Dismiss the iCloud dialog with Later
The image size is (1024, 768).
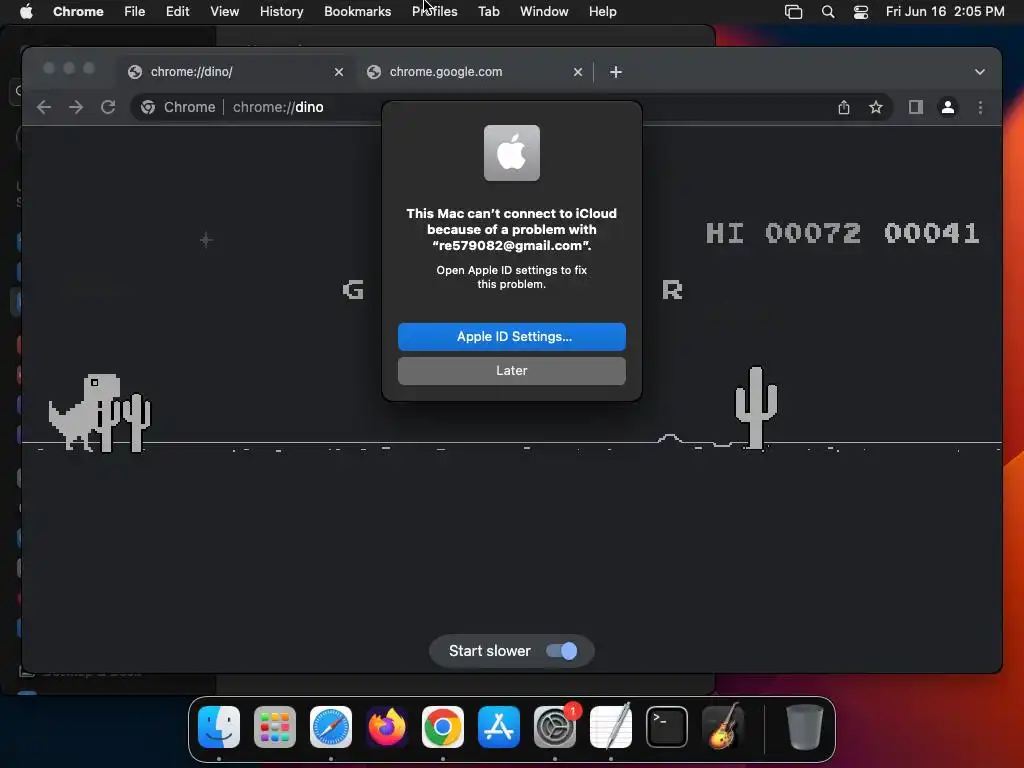click(x=511, y=370)
